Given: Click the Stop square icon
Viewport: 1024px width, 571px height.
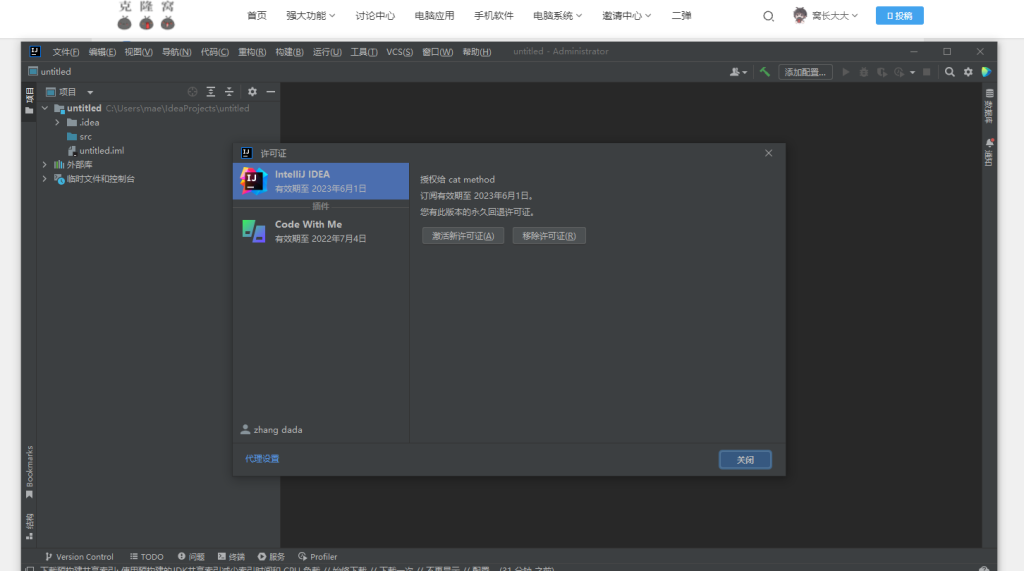Looking at the screenshot, I should 926,72.
